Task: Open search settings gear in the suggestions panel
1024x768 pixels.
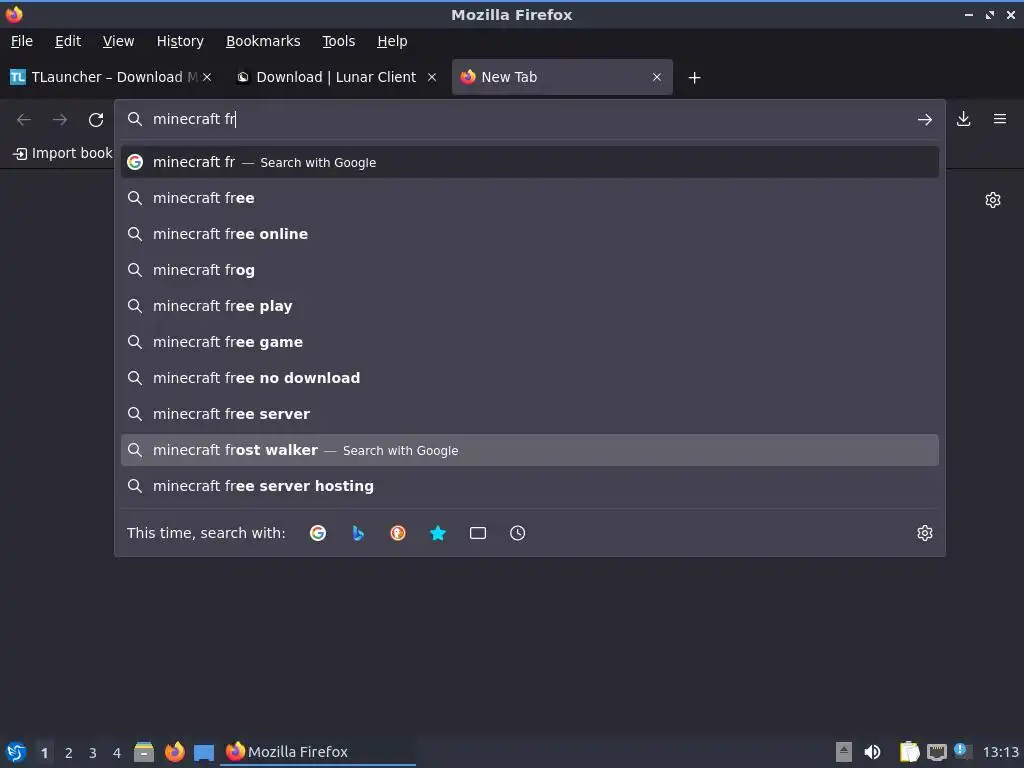Action: [924, 533]
